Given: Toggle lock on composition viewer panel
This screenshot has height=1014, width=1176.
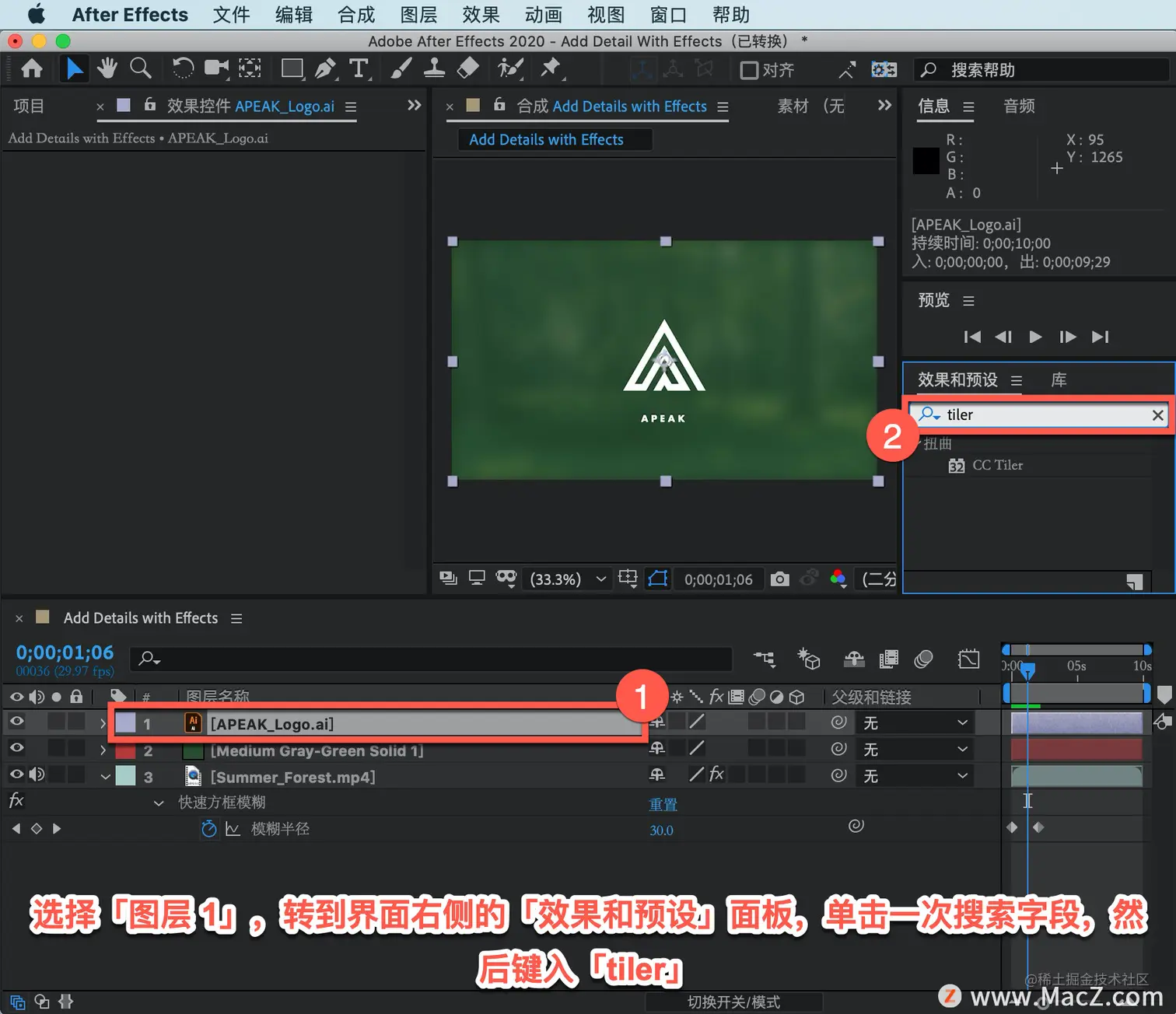Looking at the screenshot, I should pyautogui.click(x=500, y=104).
